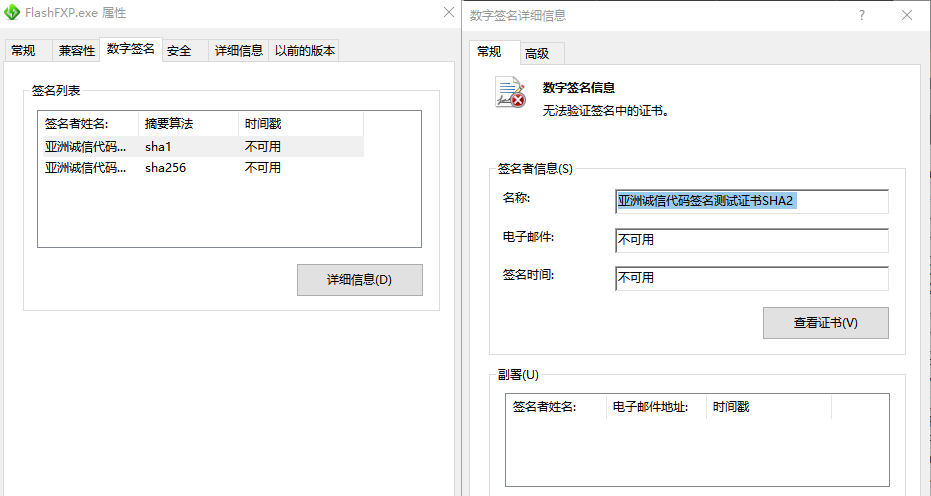Click the 电子邮件 field
Screen dimensions: 931x496
pos(752,240)
